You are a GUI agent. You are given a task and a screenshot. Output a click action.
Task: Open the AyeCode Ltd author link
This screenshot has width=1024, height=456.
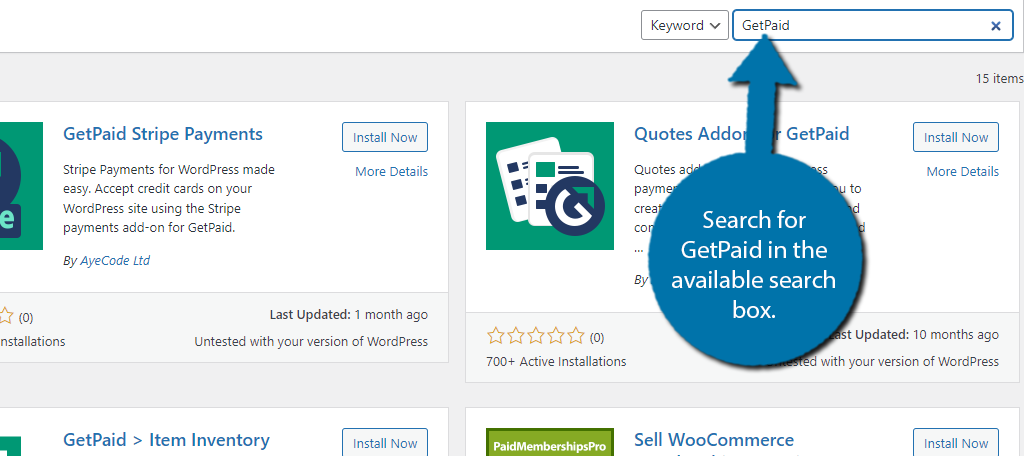(115, 261)
